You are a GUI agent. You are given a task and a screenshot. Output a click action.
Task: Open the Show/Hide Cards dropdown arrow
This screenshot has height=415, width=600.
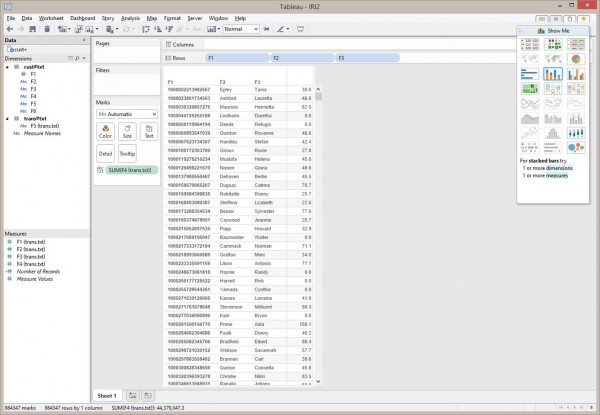click(x=218, y=29)
